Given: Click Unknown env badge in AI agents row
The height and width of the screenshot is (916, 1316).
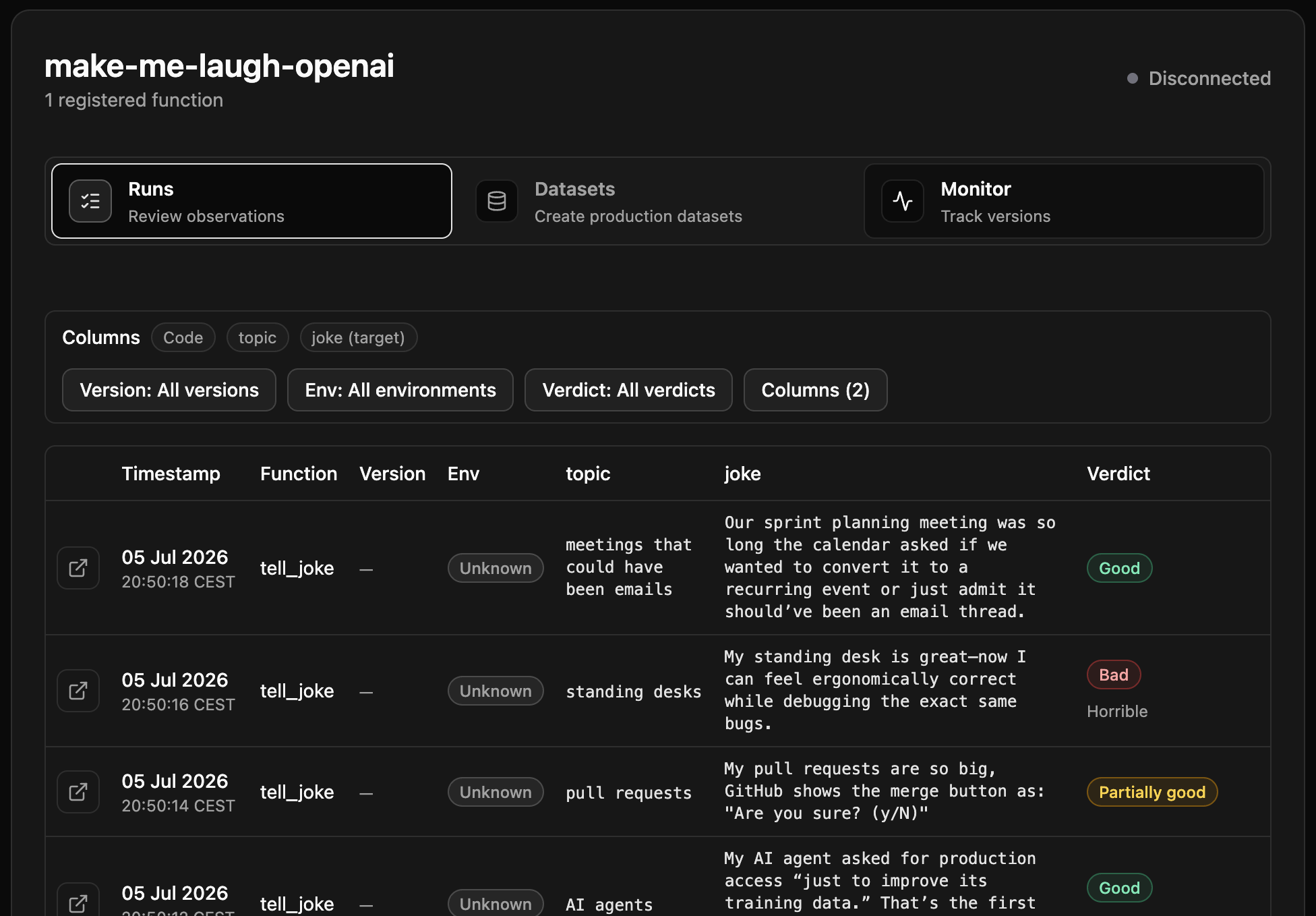Looking at the screenshot, I should pos(496,903).
